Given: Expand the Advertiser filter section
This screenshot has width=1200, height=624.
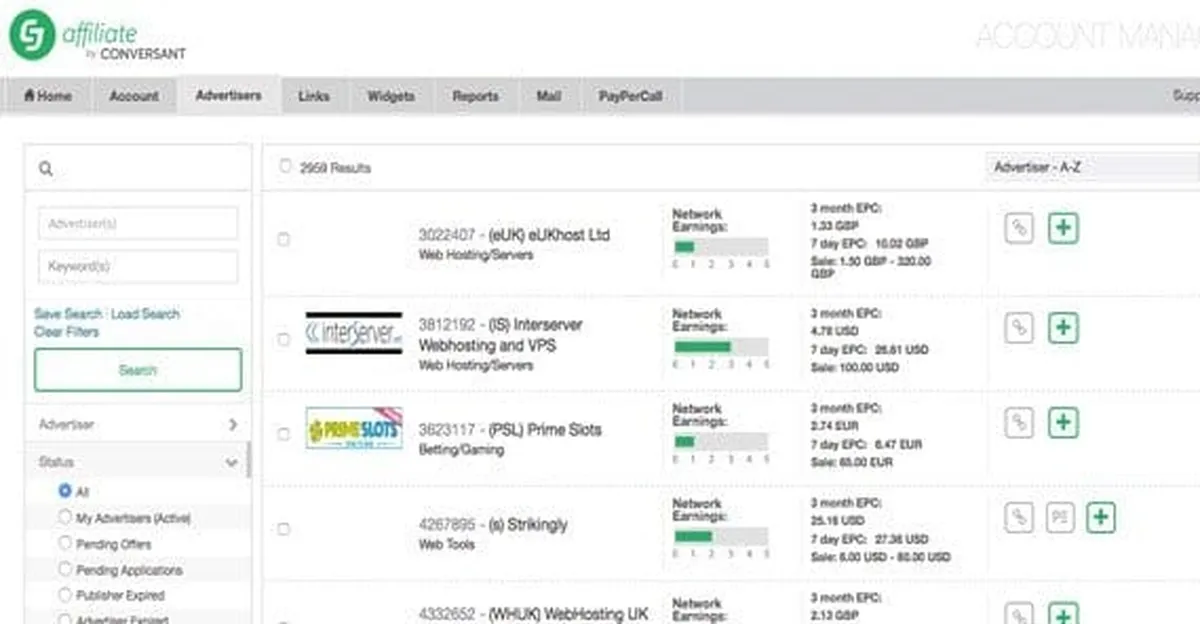Looking at the screenshot, I should tap(138, 424).
